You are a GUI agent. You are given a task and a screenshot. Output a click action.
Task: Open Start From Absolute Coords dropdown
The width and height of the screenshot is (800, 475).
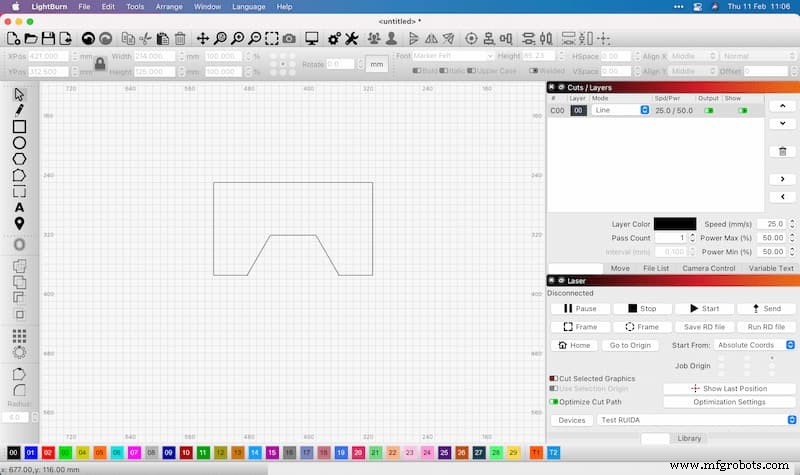(754, 345)
